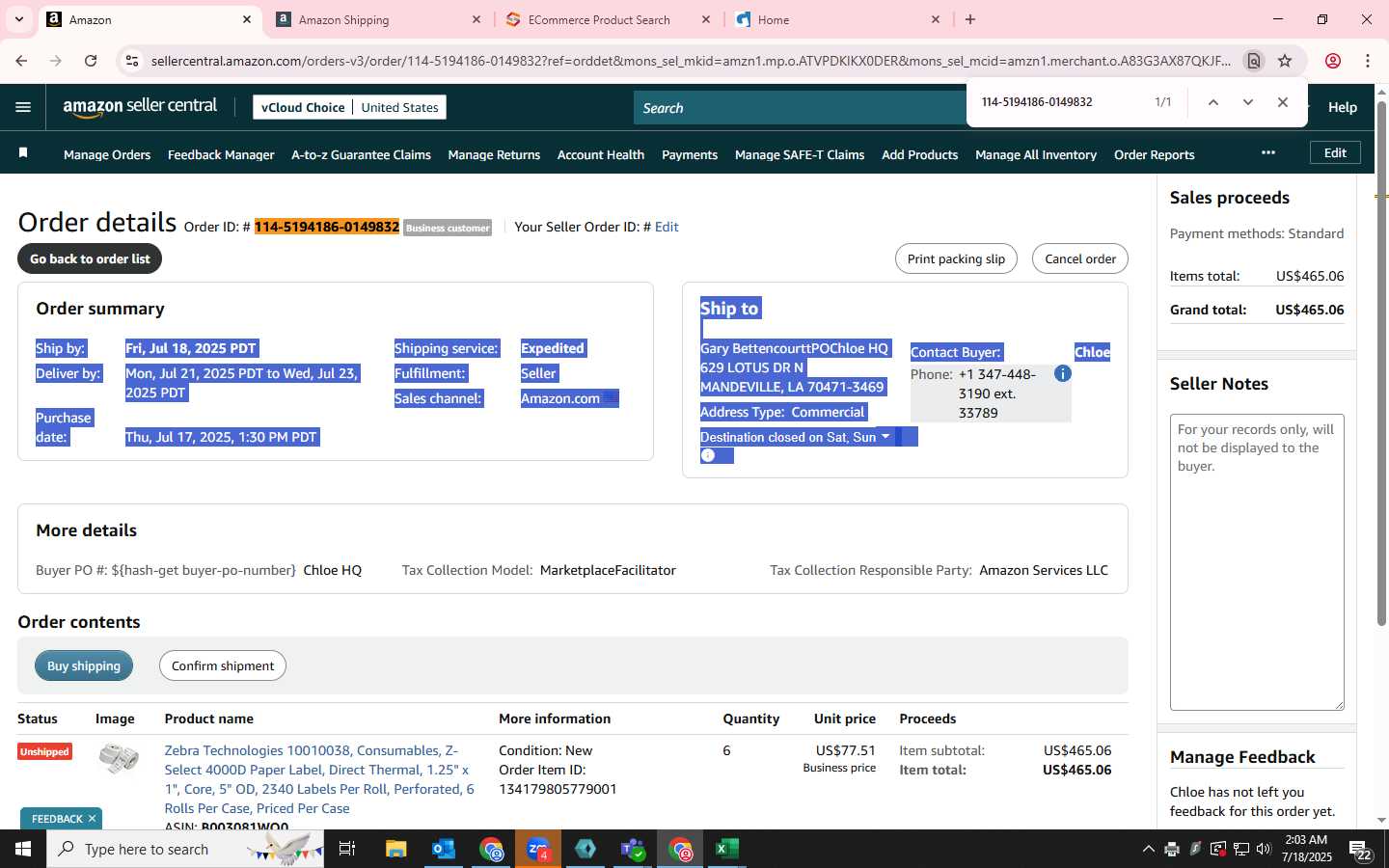Click Confirm shipment
This screenshot has height=868, width=1389.
click(223, 665)
